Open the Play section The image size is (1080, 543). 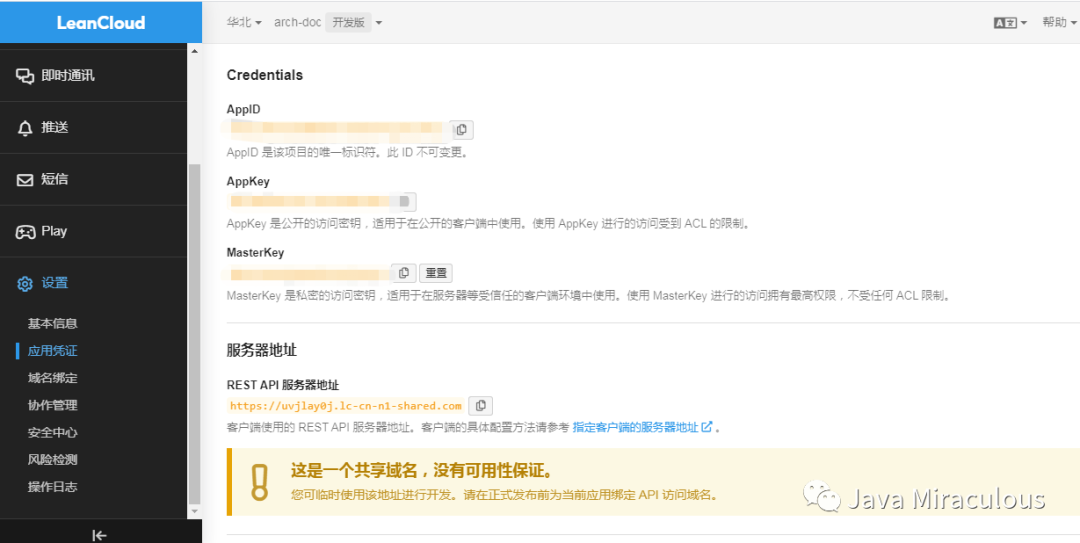(94, 231)
